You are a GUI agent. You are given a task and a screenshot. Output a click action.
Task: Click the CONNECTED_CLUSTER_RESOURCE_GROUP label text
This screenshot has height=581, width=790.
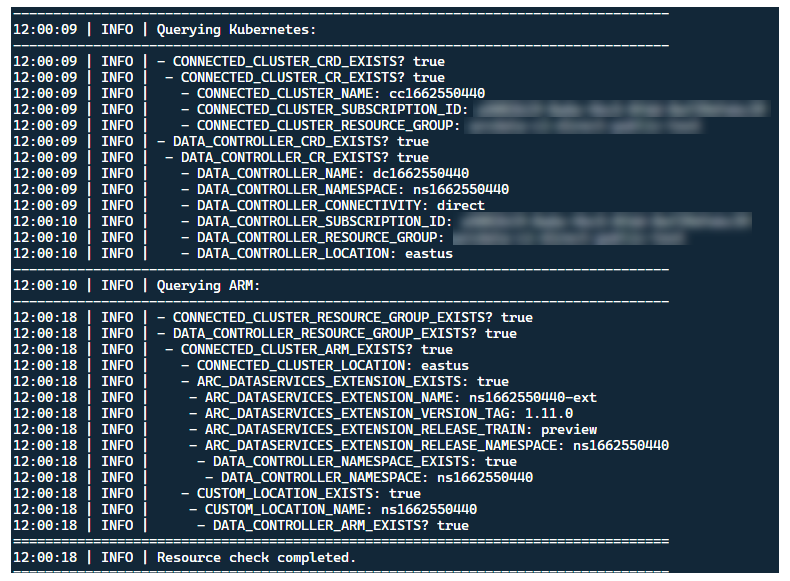[327, 125]
